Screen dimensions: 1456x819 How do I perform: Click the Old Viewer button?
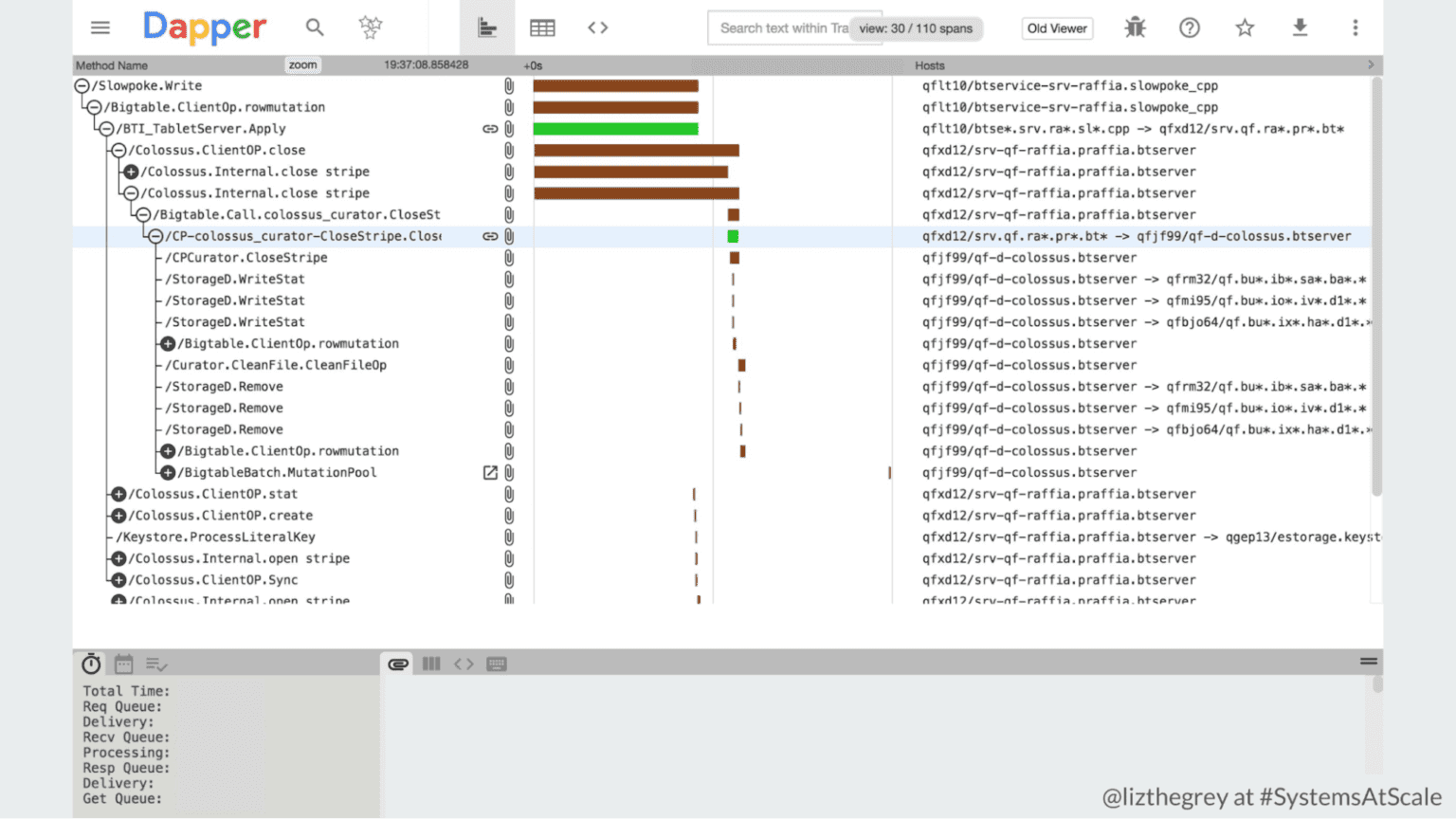click(x=1057, y=28)
